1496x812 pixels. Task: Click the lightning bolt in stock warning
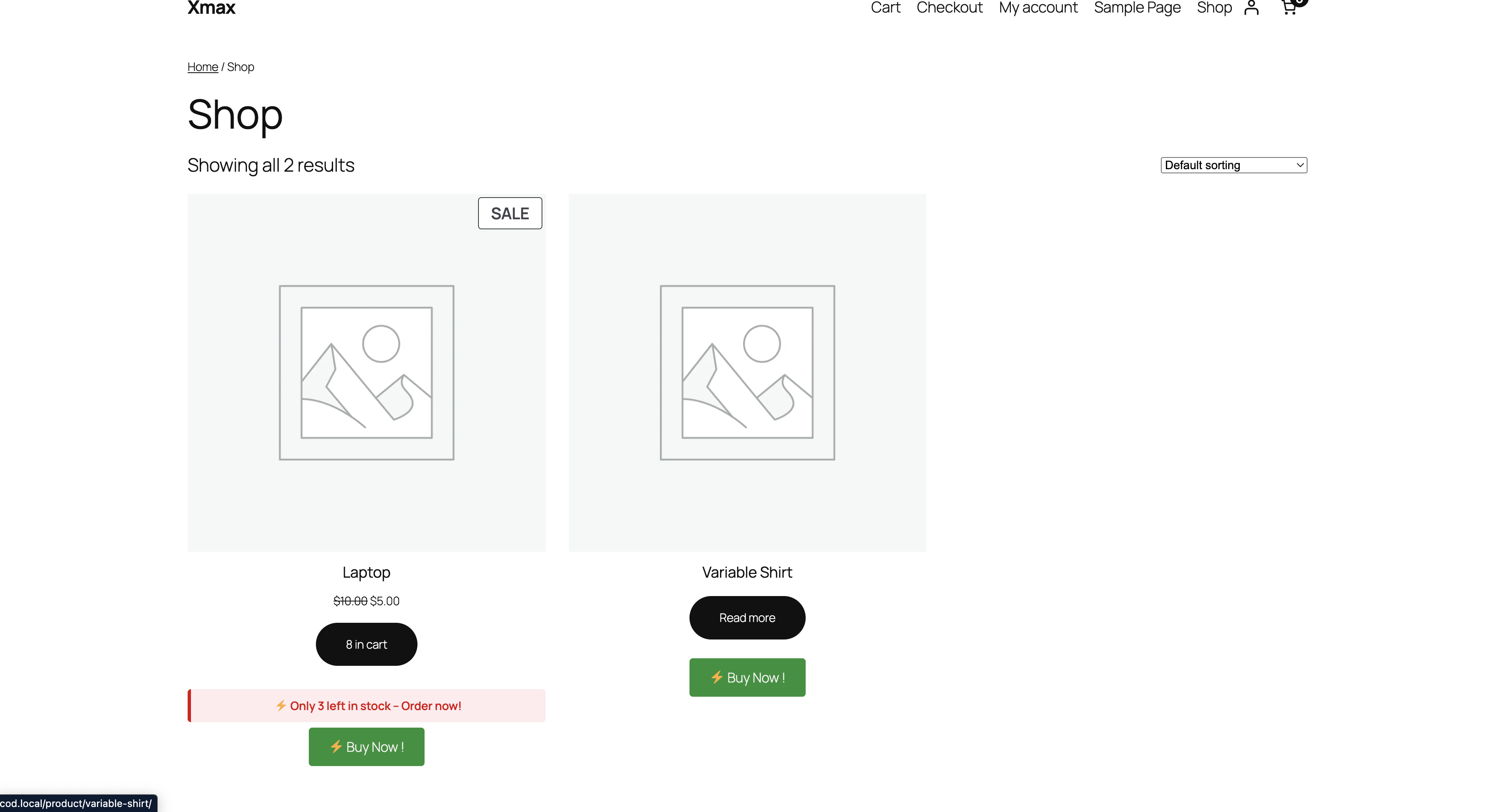(281, 705)
